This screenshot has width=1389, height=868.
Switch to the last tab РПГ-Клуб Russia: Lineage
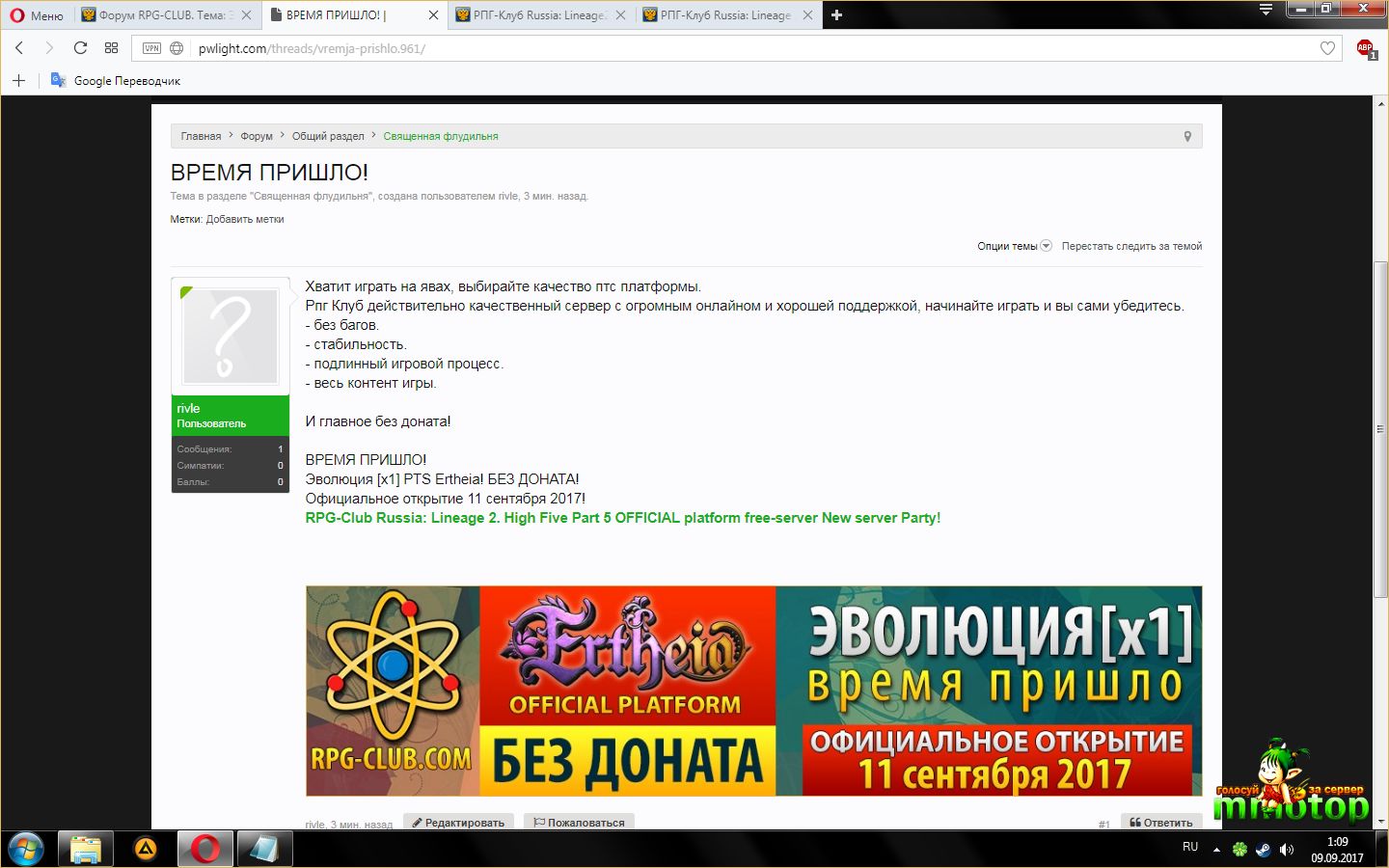tap(718, 15)
